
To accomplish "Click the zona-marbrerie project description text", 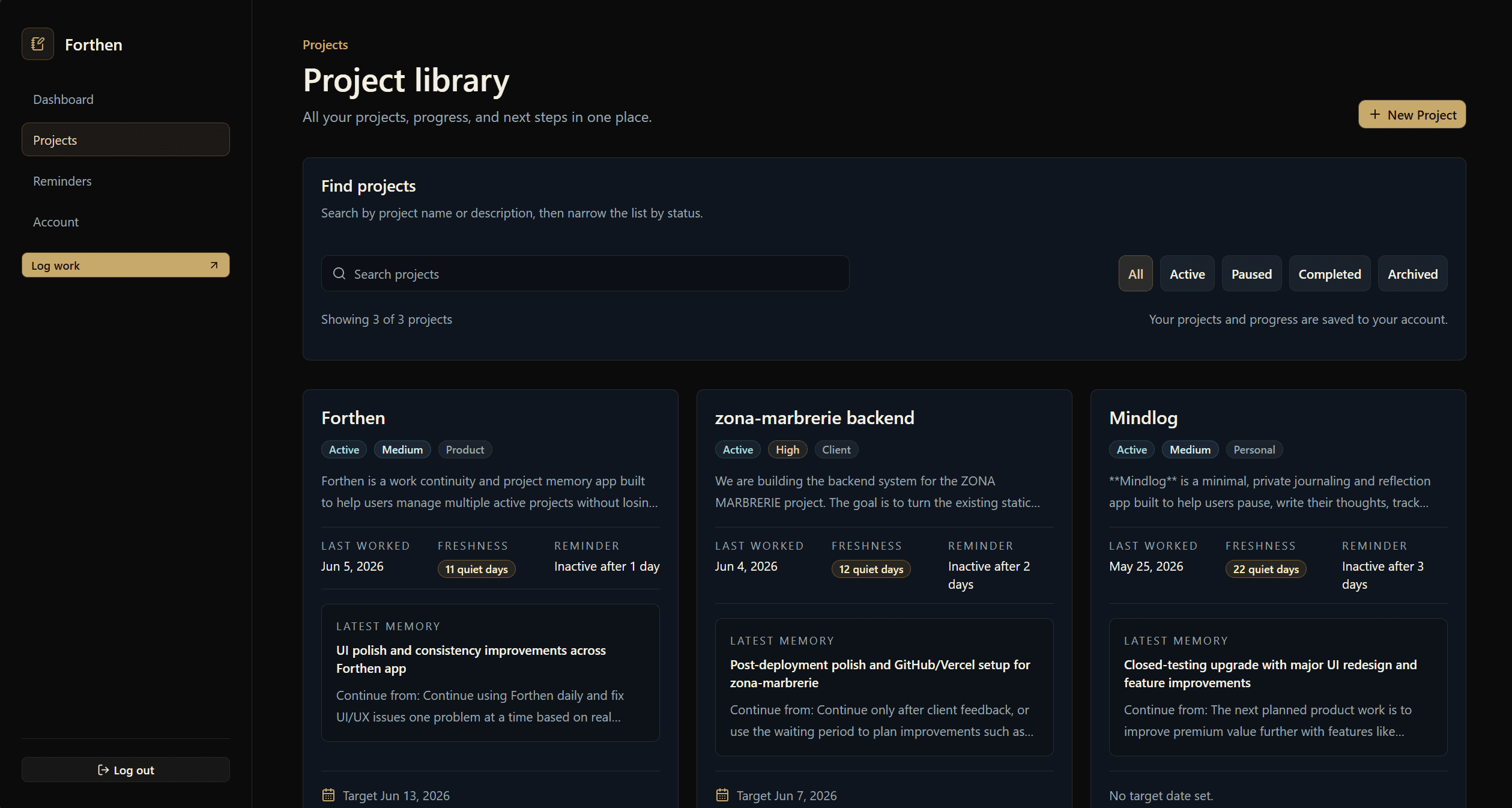I will (877, 491).
